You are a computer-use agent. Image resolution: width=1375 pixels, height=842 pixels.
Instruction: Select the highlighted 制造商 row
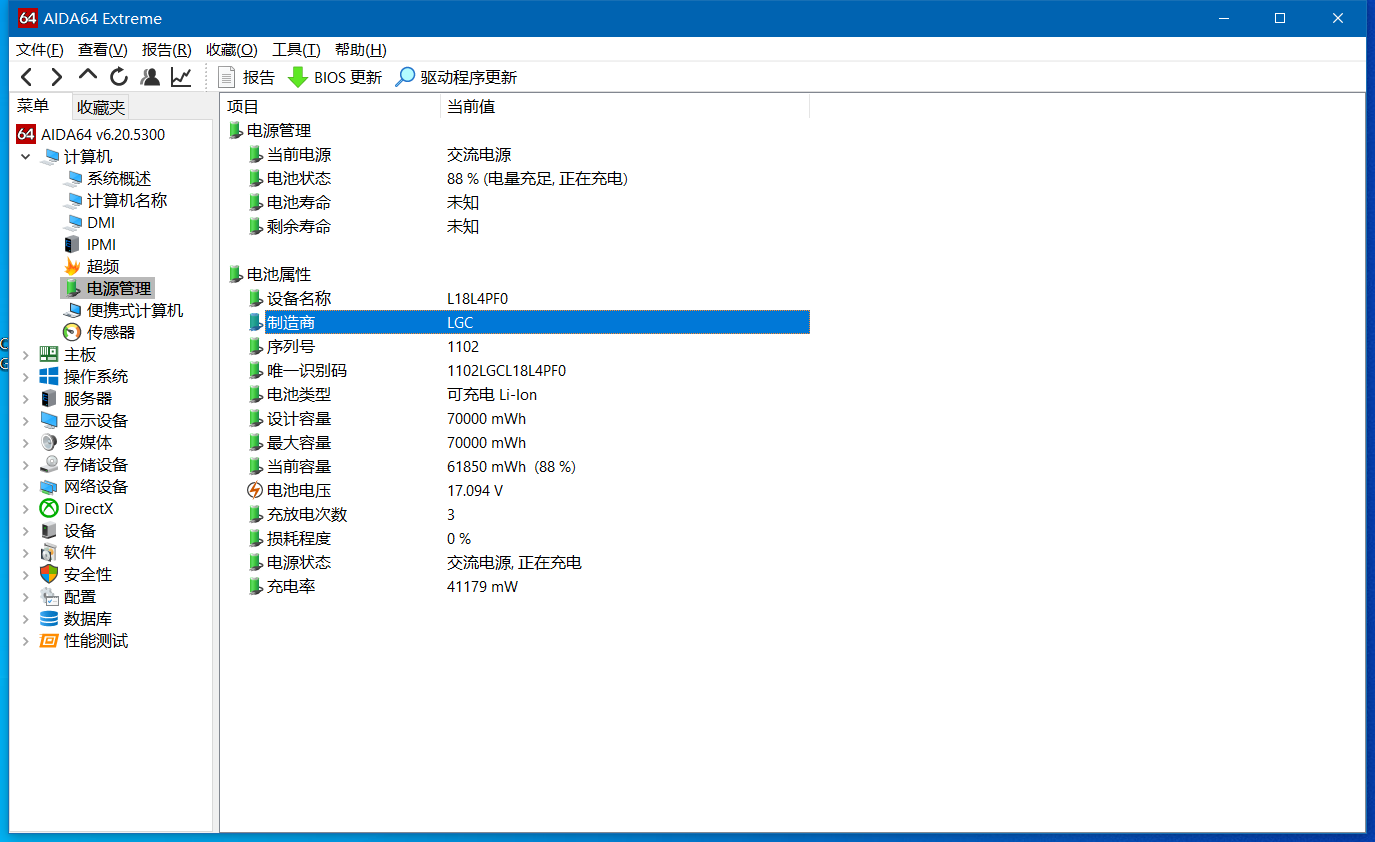528,322
